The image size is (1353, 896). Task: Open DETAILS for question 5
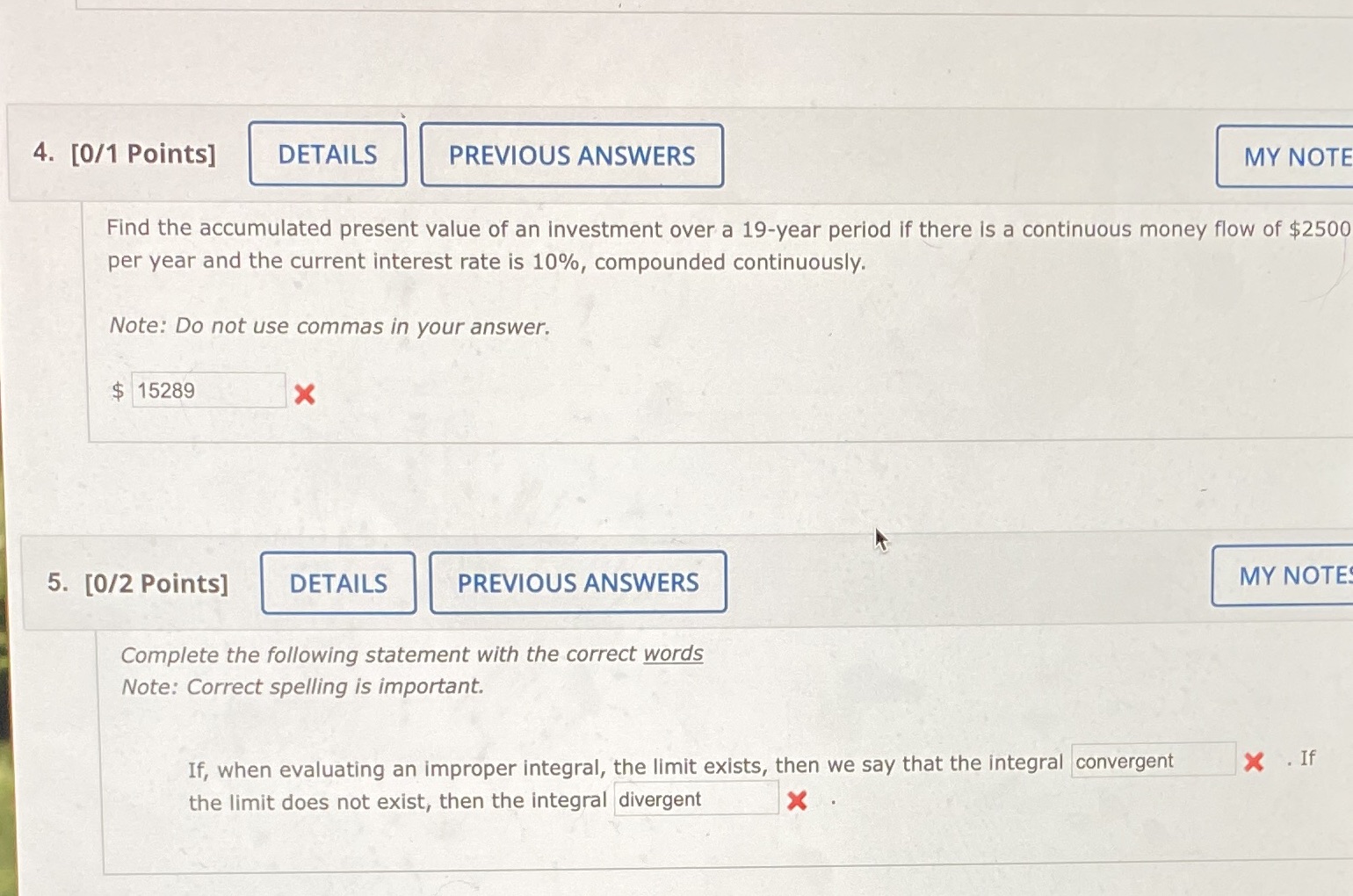point(338,583)
